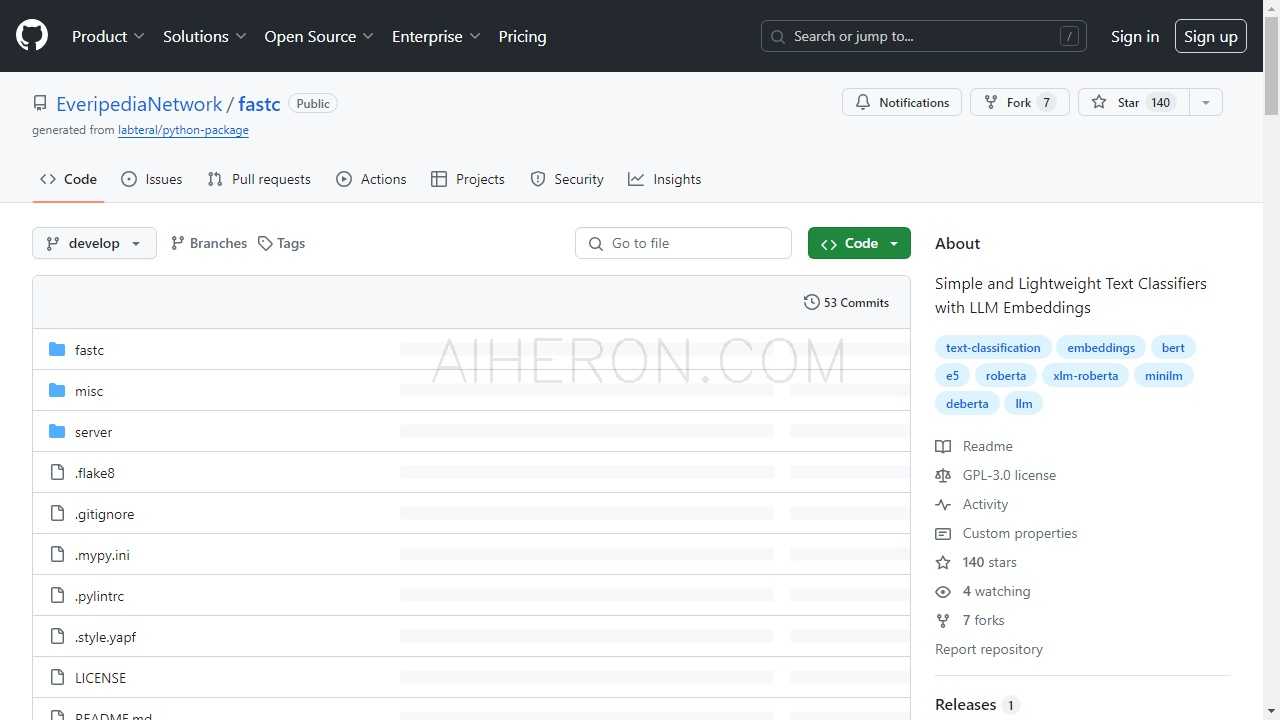
Task: Switch to the Issues tab
Action: (152, 180)
